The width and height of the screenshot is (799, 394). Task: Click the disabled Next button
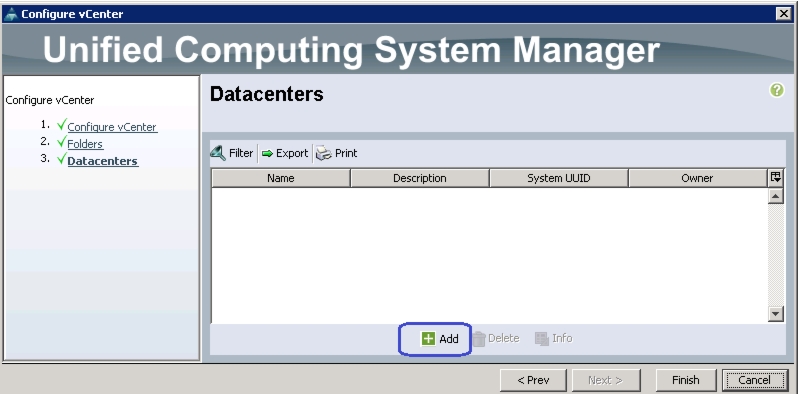606,380
